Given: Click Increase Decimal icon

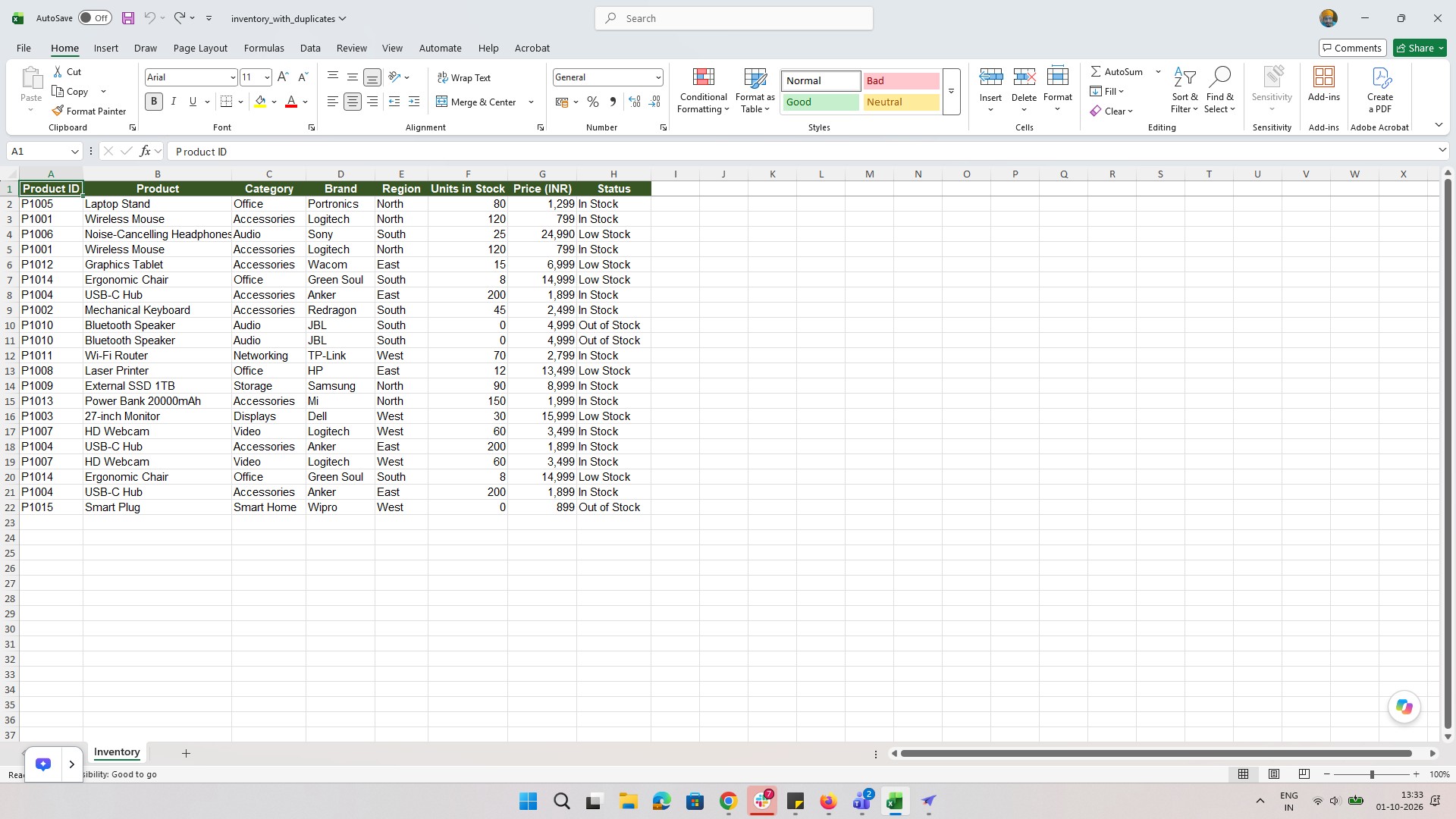Looking at the screenshot, I should point(635,102).
